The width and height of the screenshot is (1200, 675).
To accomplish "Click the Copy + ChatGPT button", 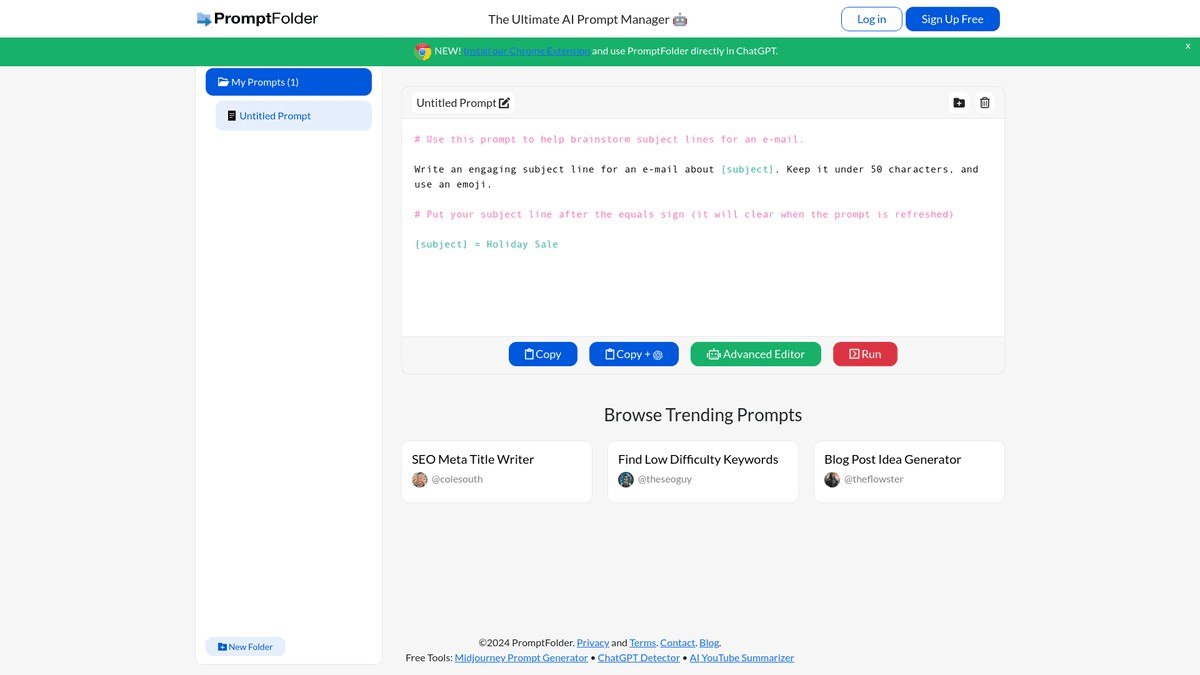I will (634, 354).
